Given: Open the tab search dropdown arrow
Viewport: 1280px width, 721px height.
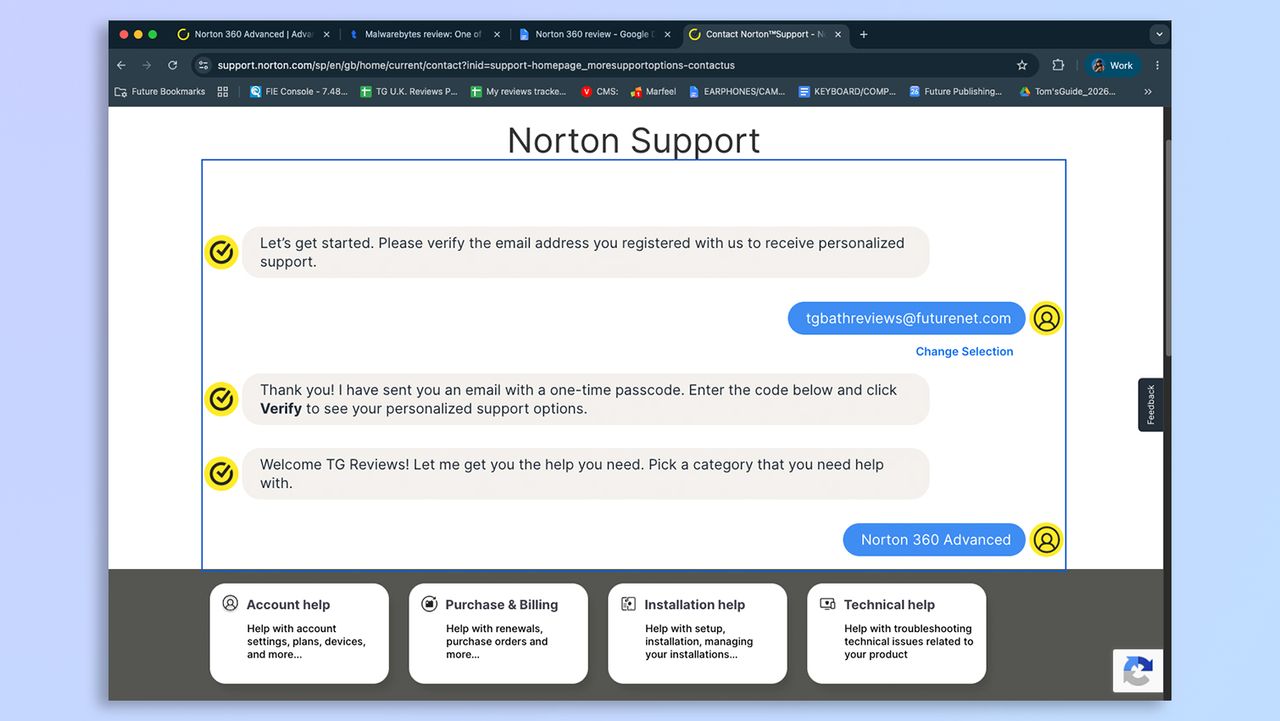Looking at the screenshot, I should 1159,34.
